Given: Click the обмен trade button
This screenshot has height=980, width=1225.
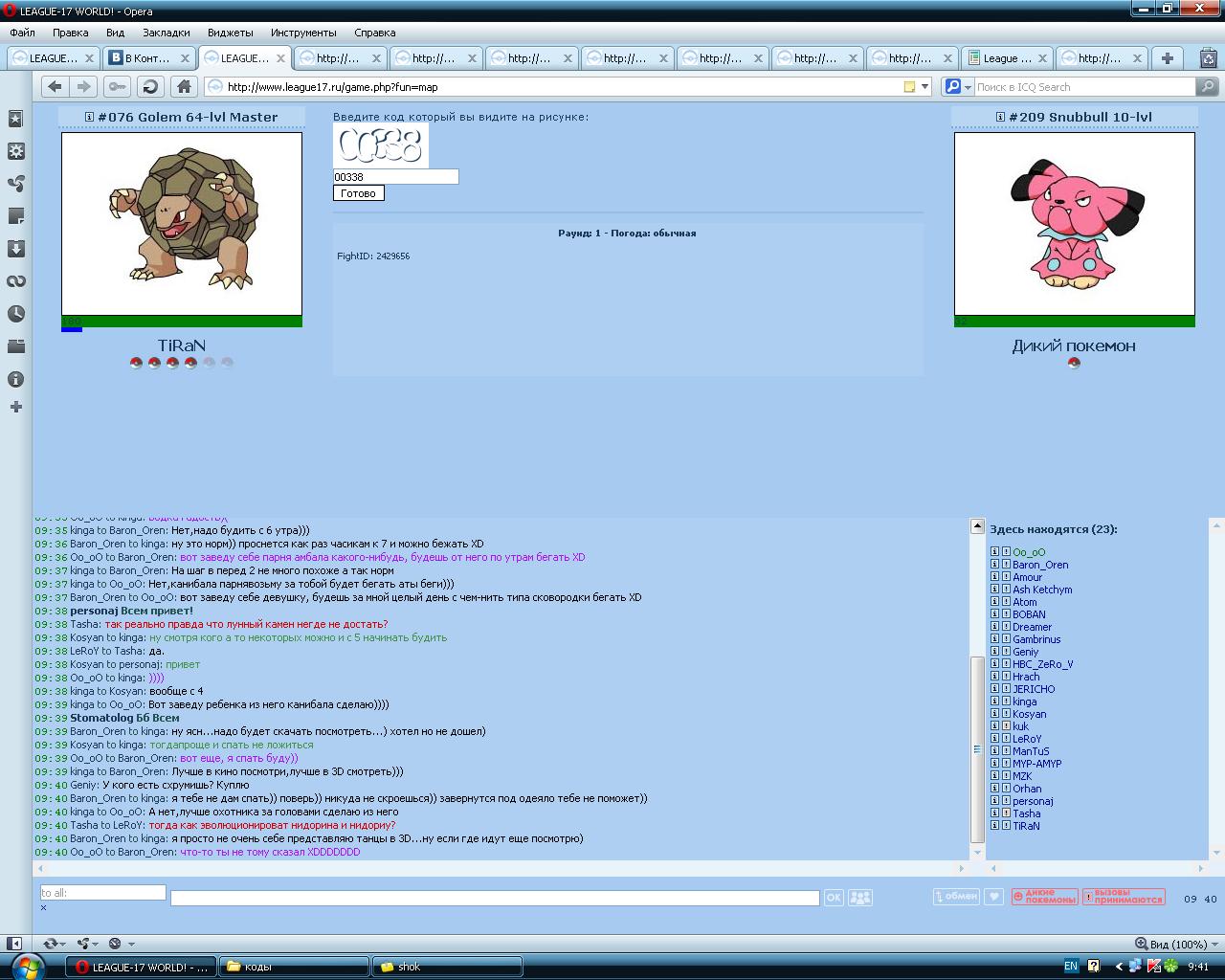Looking at the screenshot, I should [x=957, y=897].
